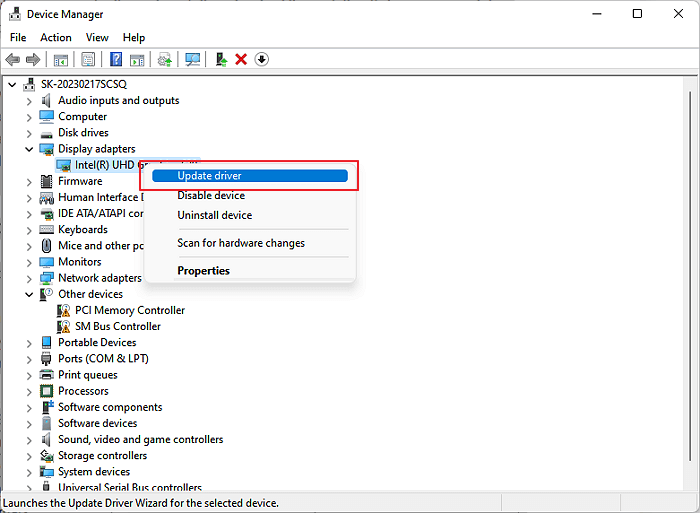Screen dimensions: 700x513
Task: Choose Scan for hardware changes menu entry
Action: 250,243
